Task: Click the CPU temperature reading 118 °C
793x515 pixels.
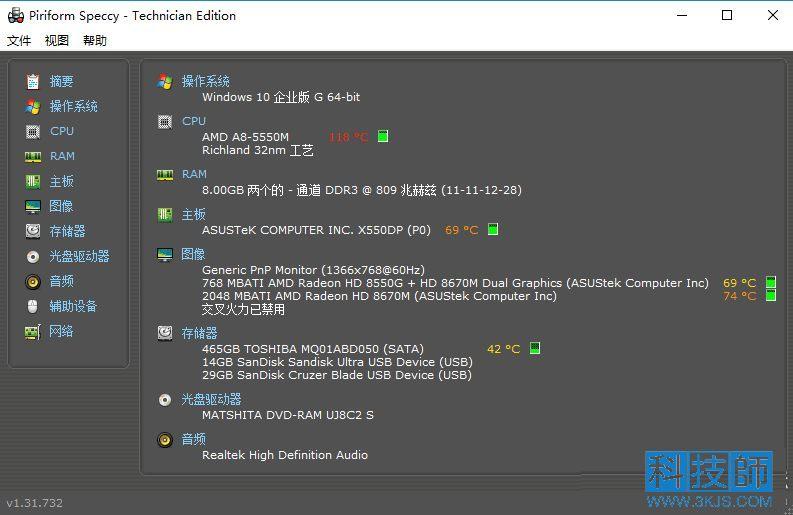Action: [x=348, y=137]
